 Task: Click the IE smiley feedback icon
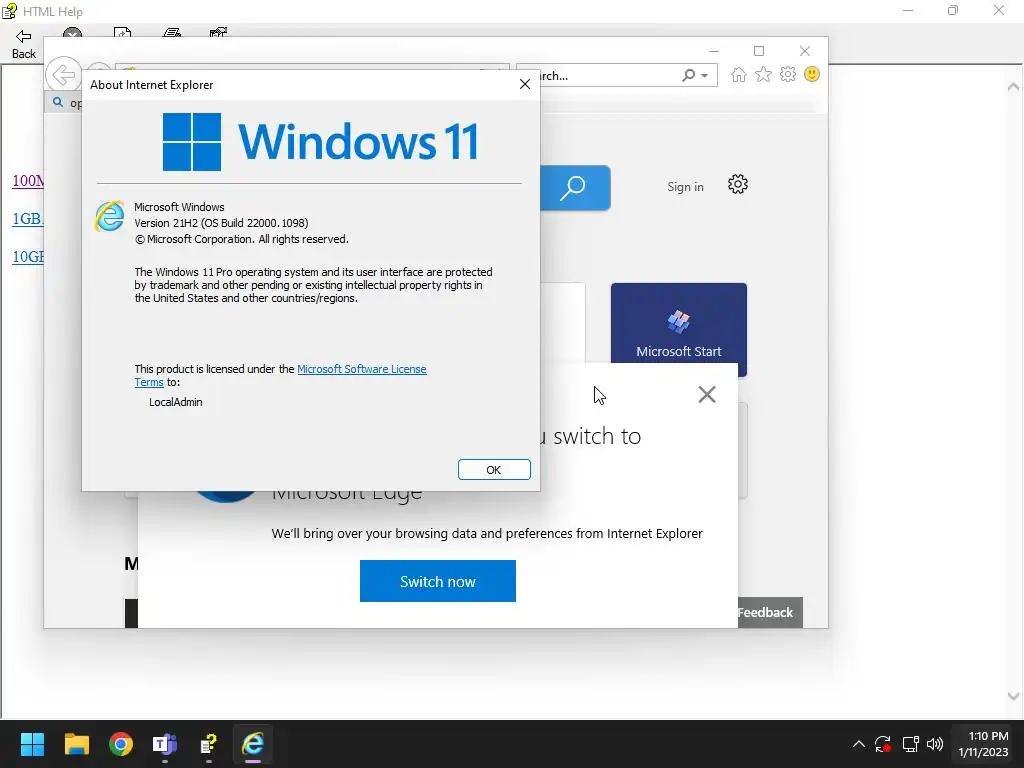812,74
